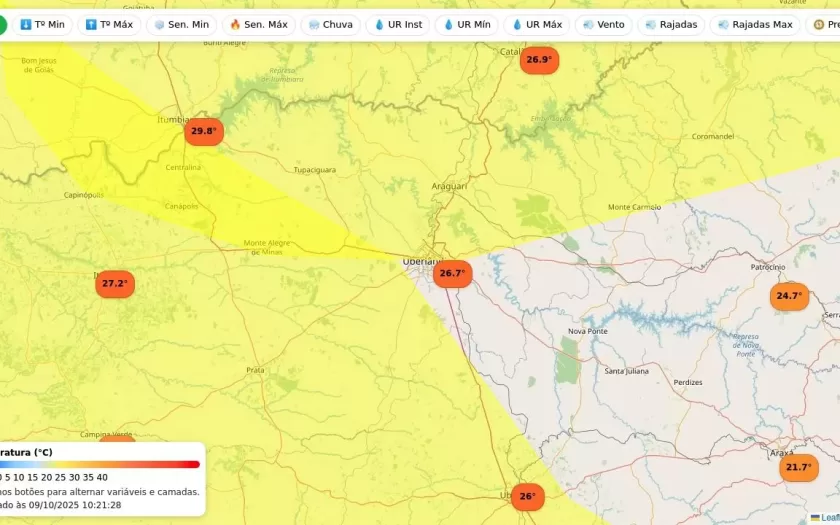The image size is (840, 525).
Task: Display the Vento wind layer
Action: pyautogui.click(x=603, y=24)
